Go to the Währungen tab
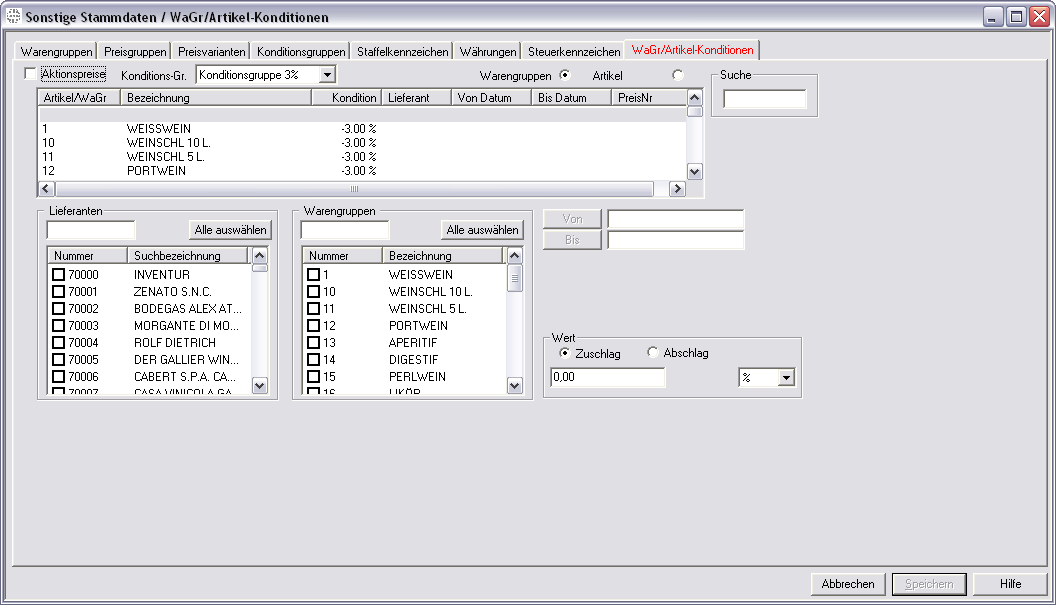This screenshot has width=1056, height=605. 488,51
